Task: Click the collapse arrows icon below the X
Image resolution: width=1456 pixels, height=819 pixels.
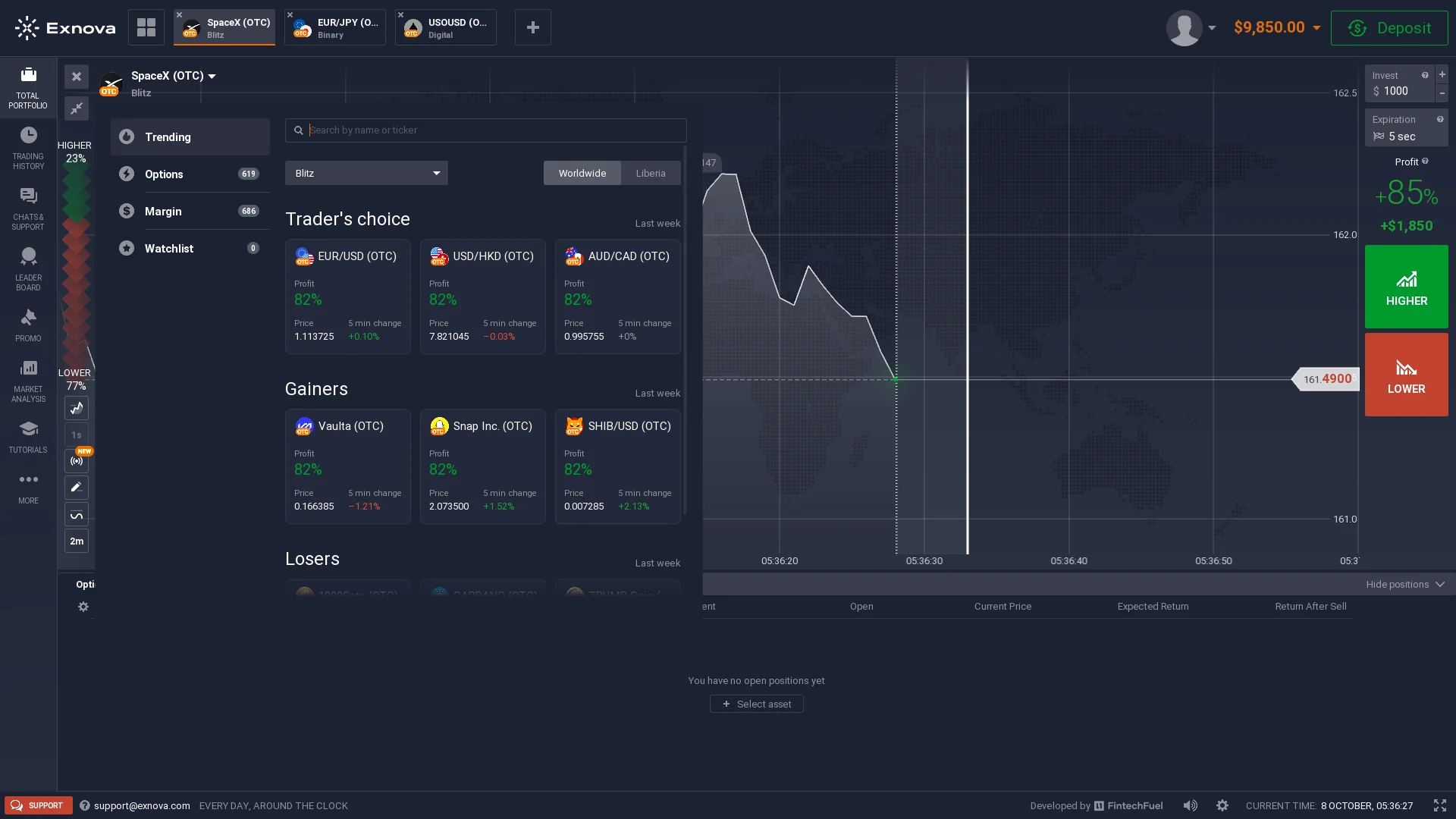Action: tap(77, 108)
